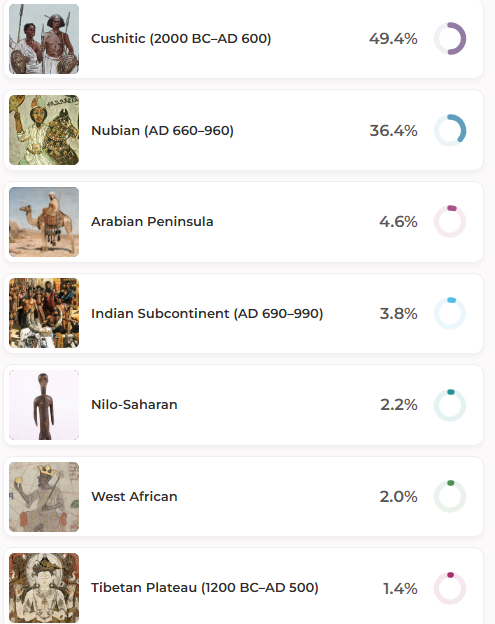Image resolution: width=495 pixels, height=624 pixels.
Task: Click the 3.8% Indian Subcontinent percentage
Action: pos(398,314)
